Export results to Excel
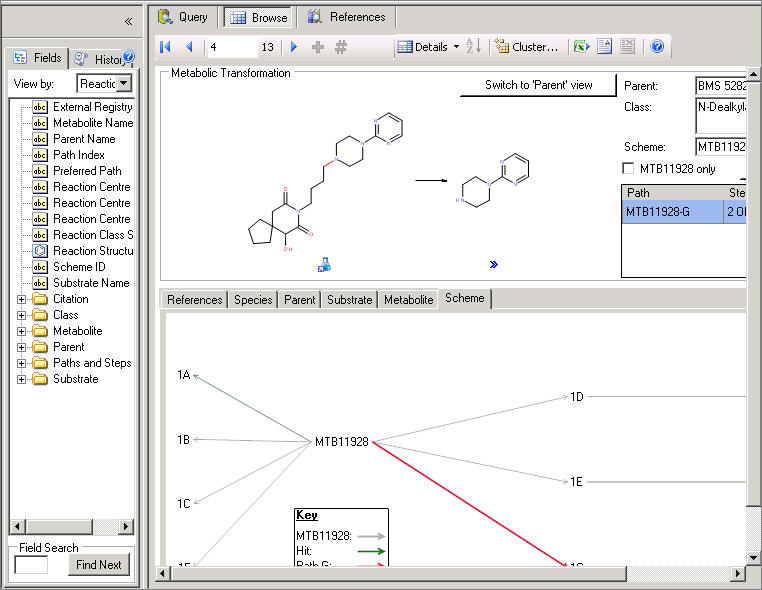The height and width of the screenshot is (590, 762). pos(581,47)
